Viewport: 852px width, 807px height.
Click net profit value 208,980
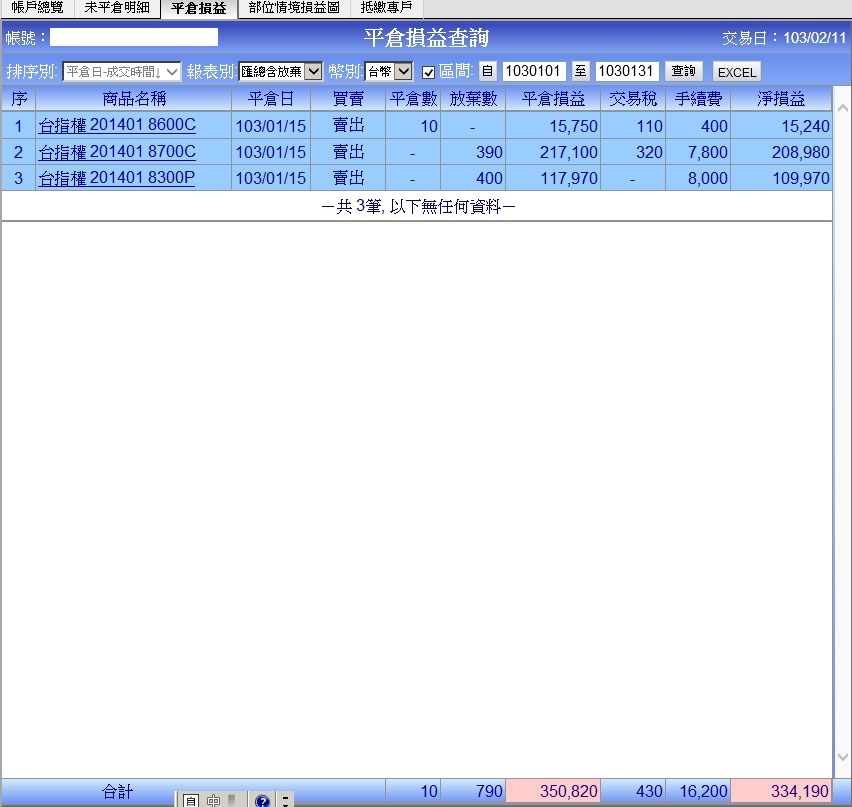[800, 152]
